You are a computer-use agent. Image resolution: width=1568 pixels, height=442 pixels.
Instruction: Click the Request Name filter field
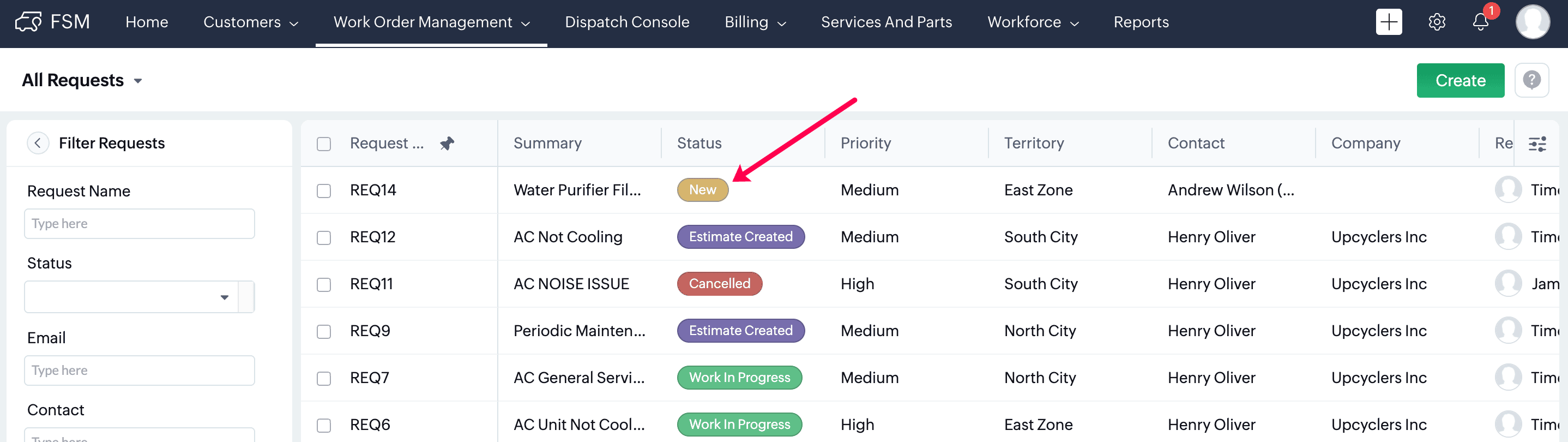pyautogui.click(x=140, y=223)
